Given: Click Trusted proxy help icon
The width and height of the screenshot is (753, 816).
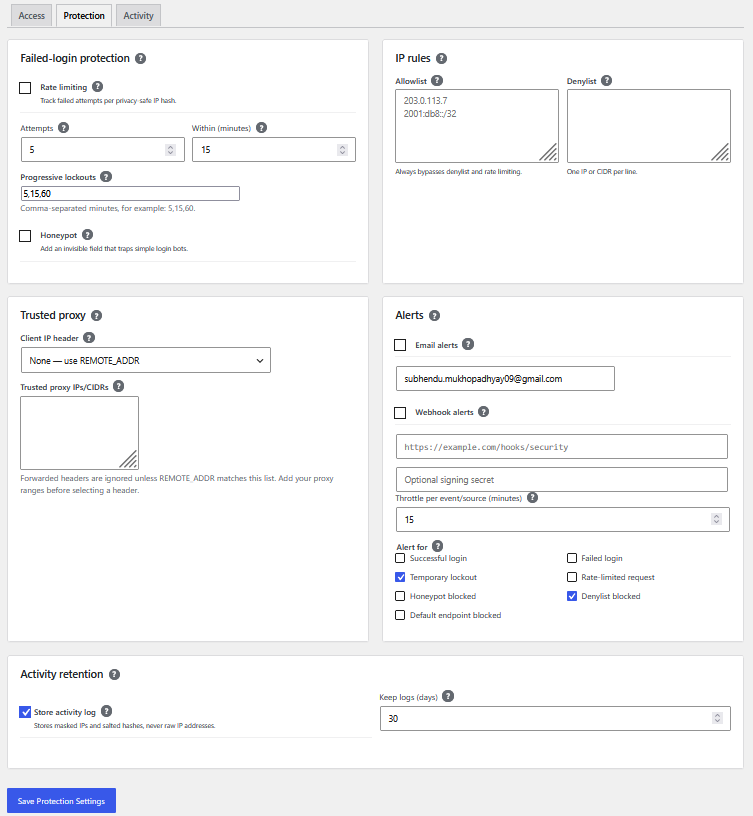Looking at the screenshot, I should [96, 315].
